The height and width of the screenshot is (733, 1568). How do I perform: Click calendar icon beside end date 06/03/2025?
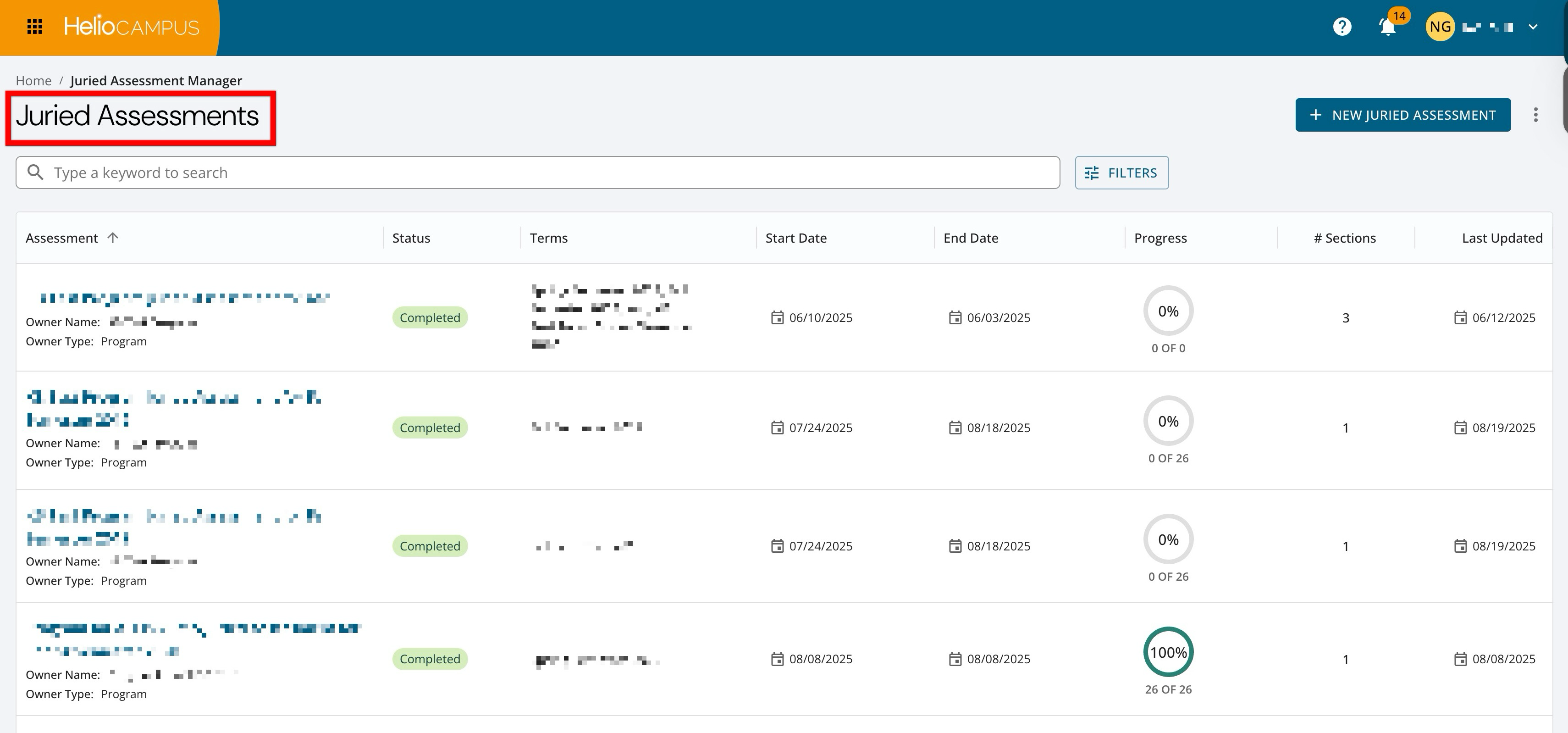click(x=955, y=317)
